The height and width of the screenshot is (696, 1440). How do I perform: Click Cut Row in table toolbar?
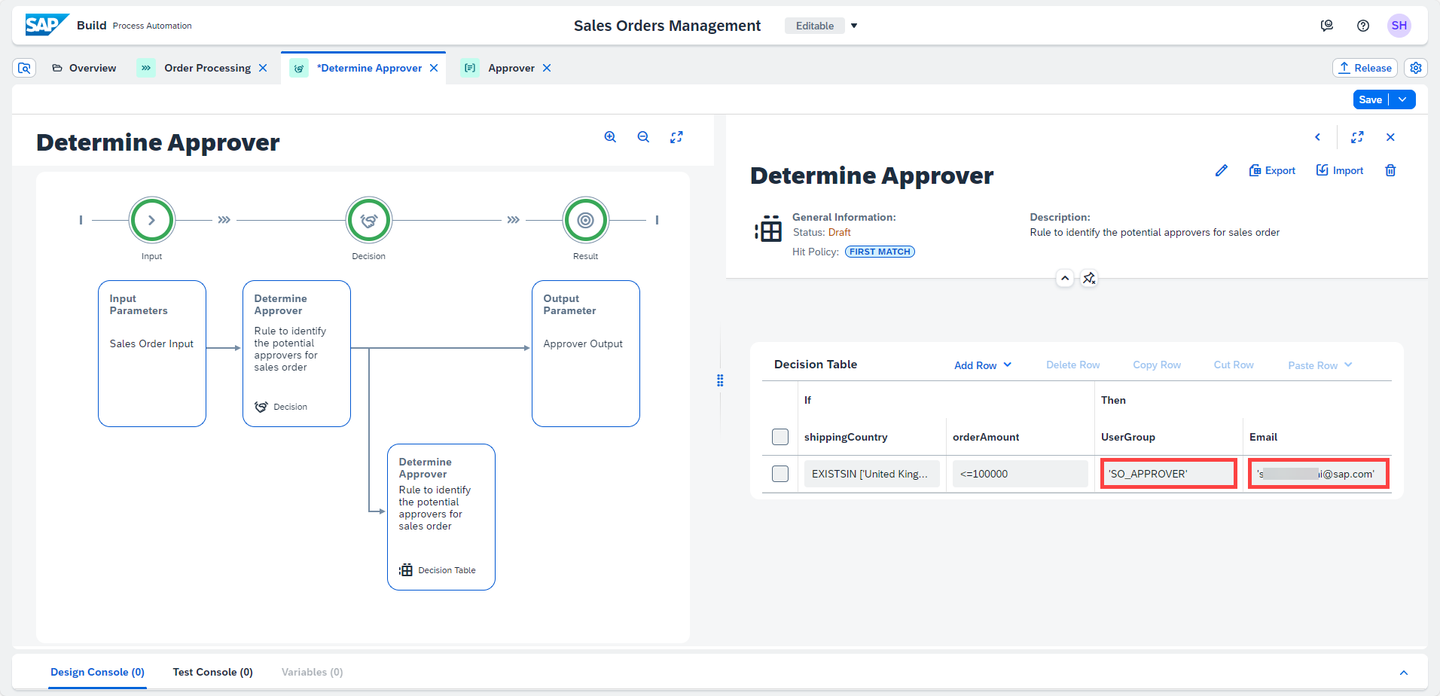pos(1234,365)
